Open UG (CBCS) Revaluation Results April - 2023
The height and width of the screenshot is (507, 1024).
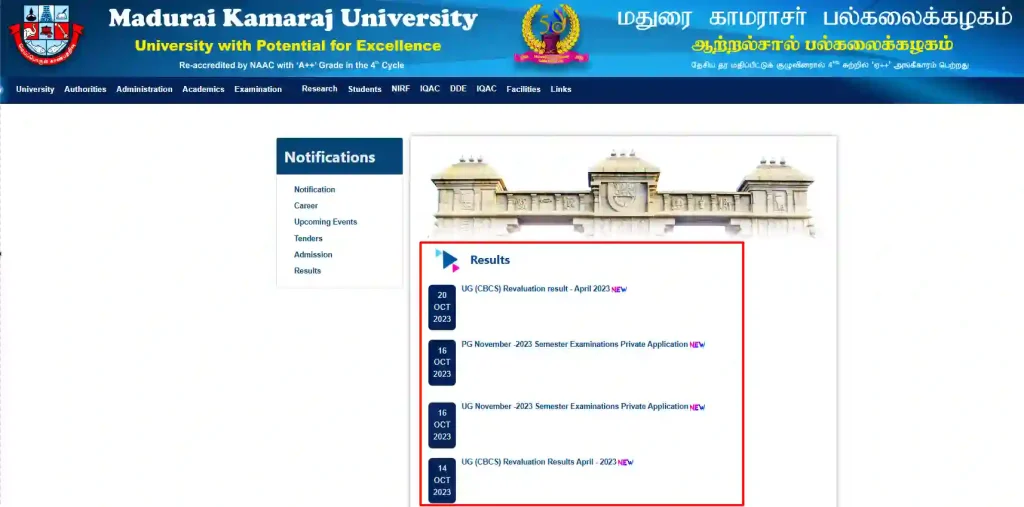coord(539,462)
